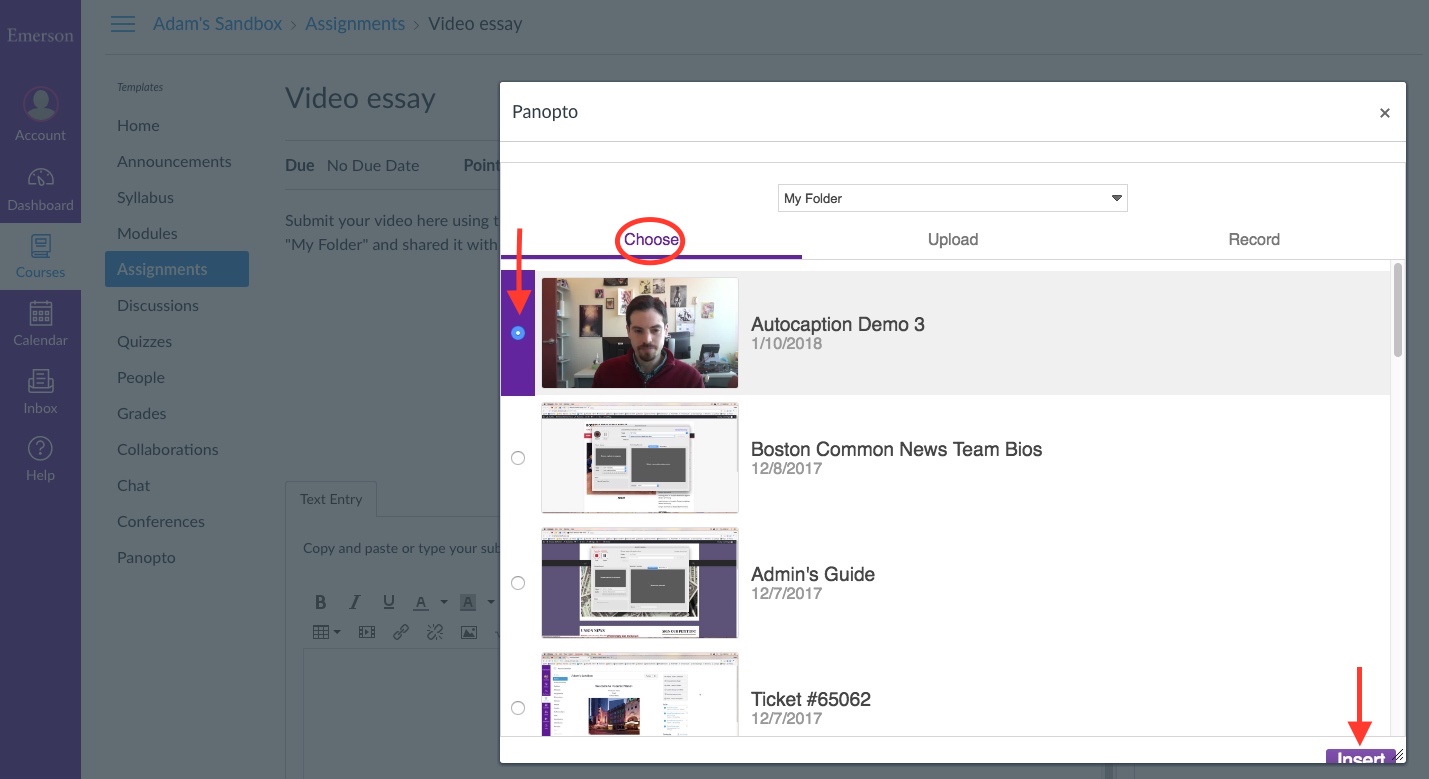Open Collaborations in course navigation

tap(168, 449)
